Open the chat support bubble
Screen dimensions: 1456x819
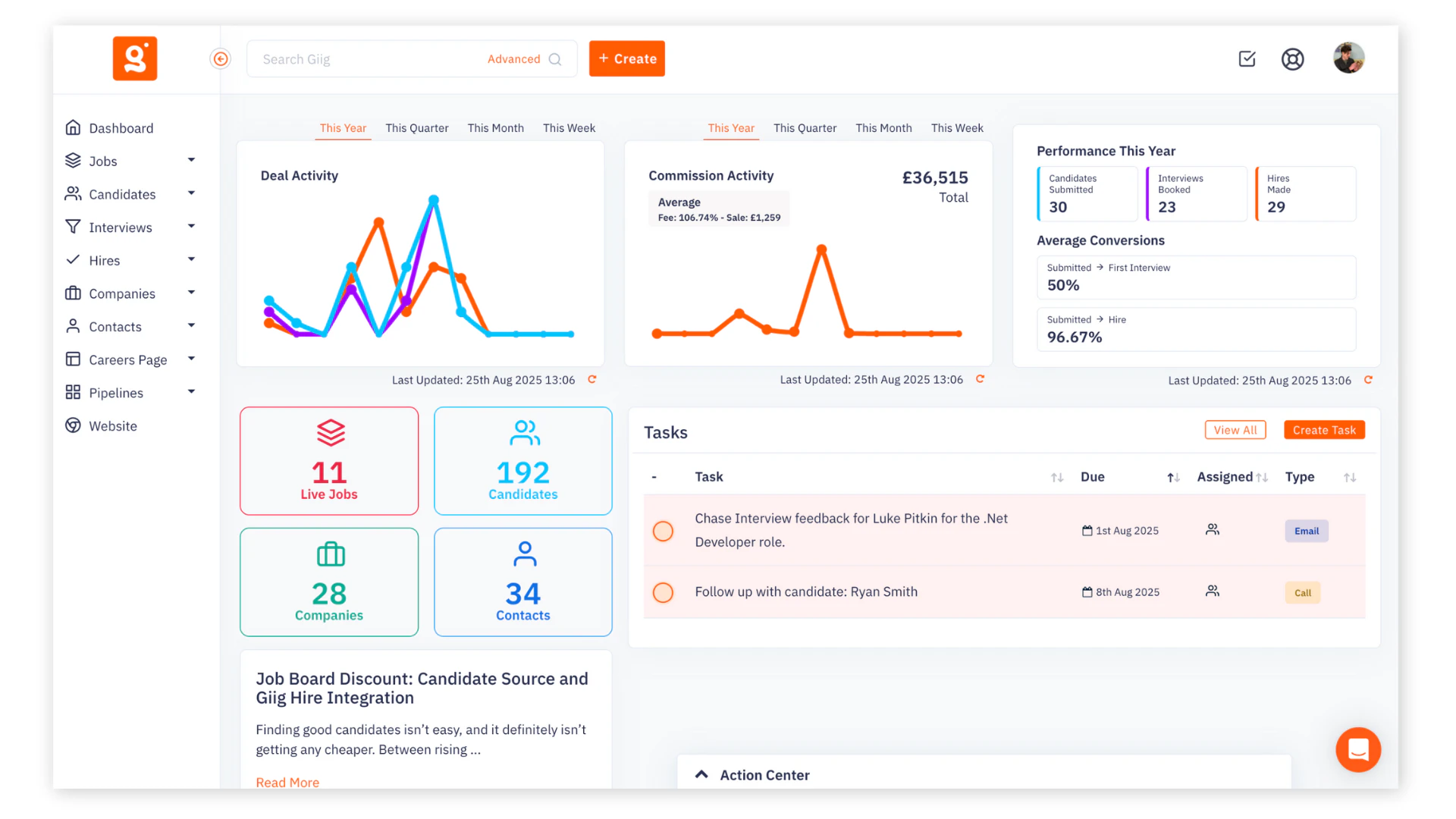tap(1357, 750)
